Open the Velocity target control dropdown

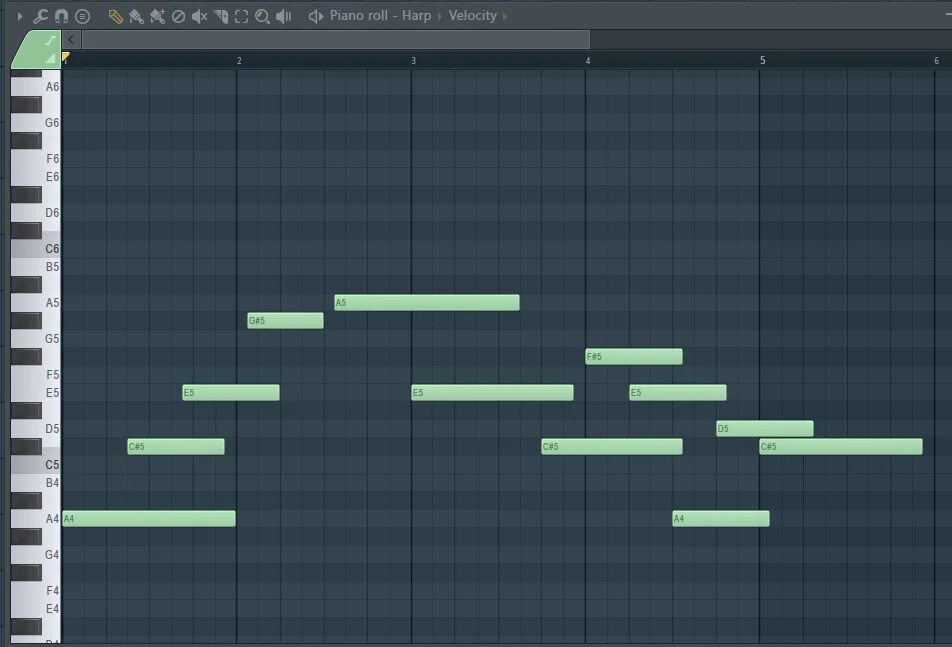[472, 16]
